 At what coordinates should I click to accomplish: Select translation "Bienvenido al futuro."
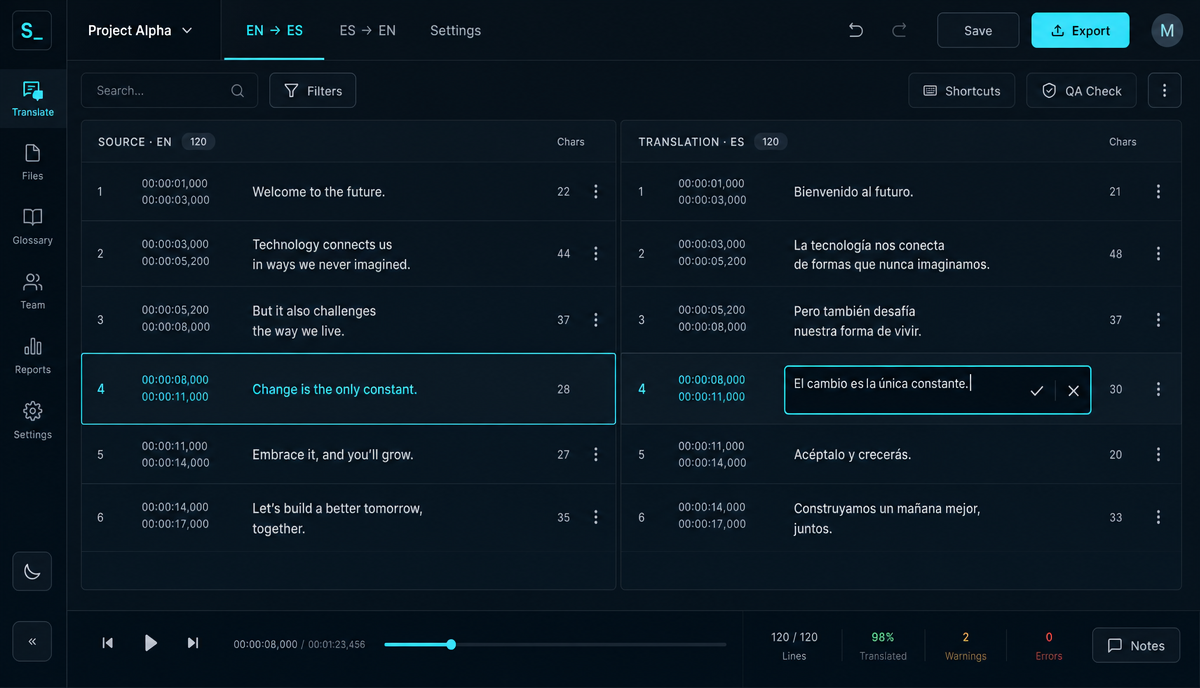853,192
